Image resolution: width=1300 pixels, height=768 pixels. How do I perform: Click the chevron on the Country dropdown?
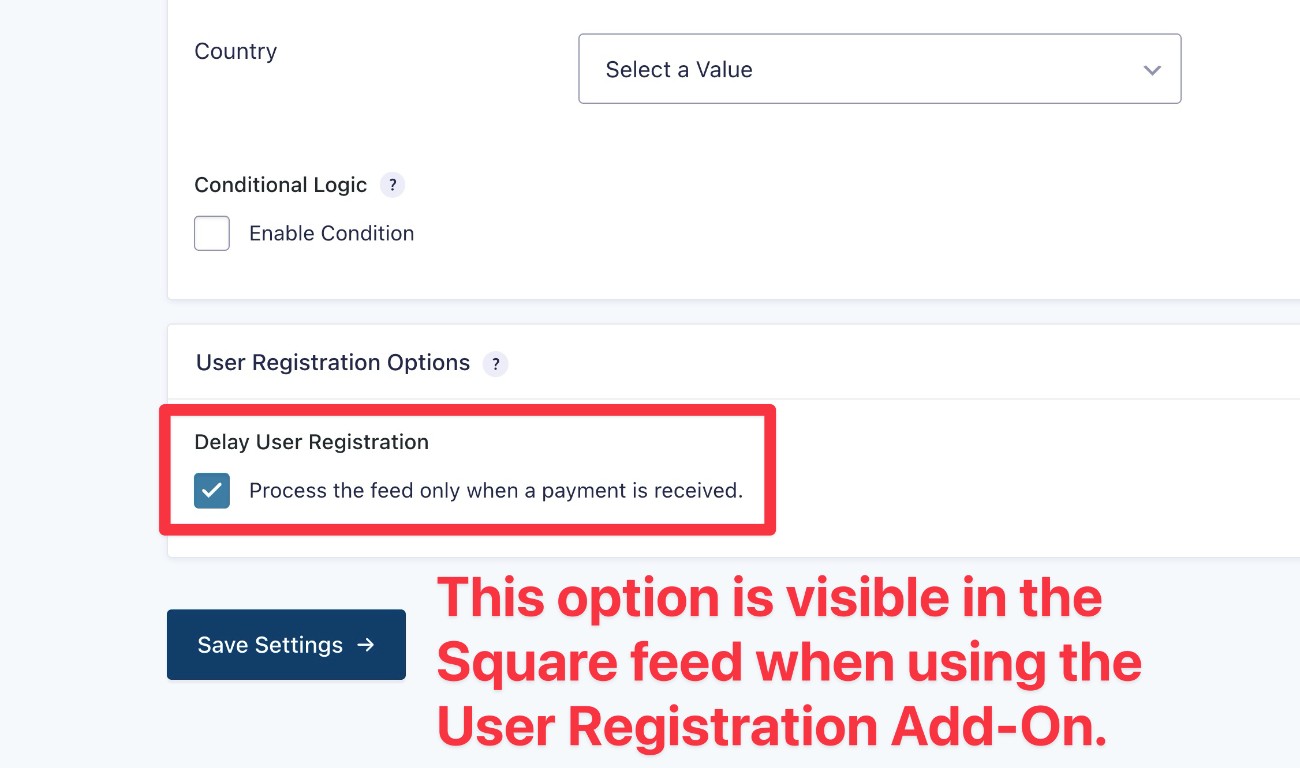[x=1151, y=70]
